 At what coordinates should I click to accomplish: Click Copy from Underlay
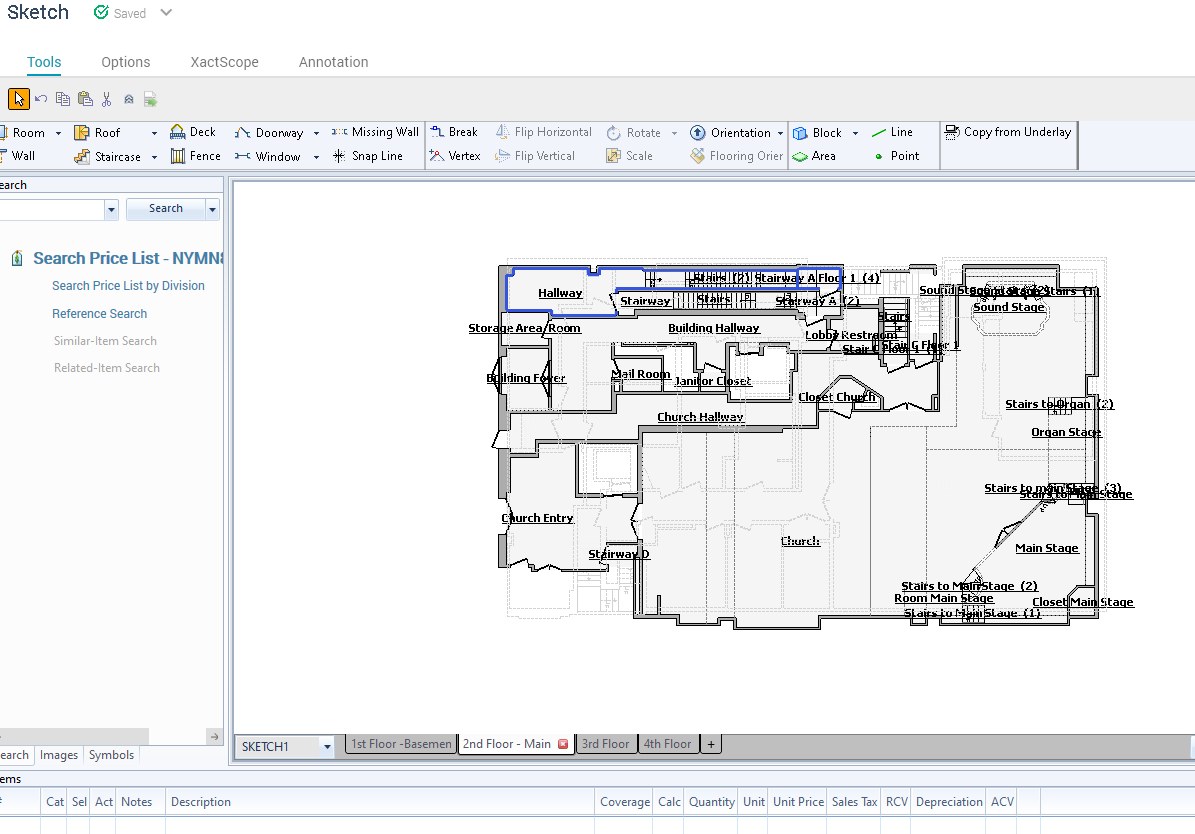click(1008, 132)
